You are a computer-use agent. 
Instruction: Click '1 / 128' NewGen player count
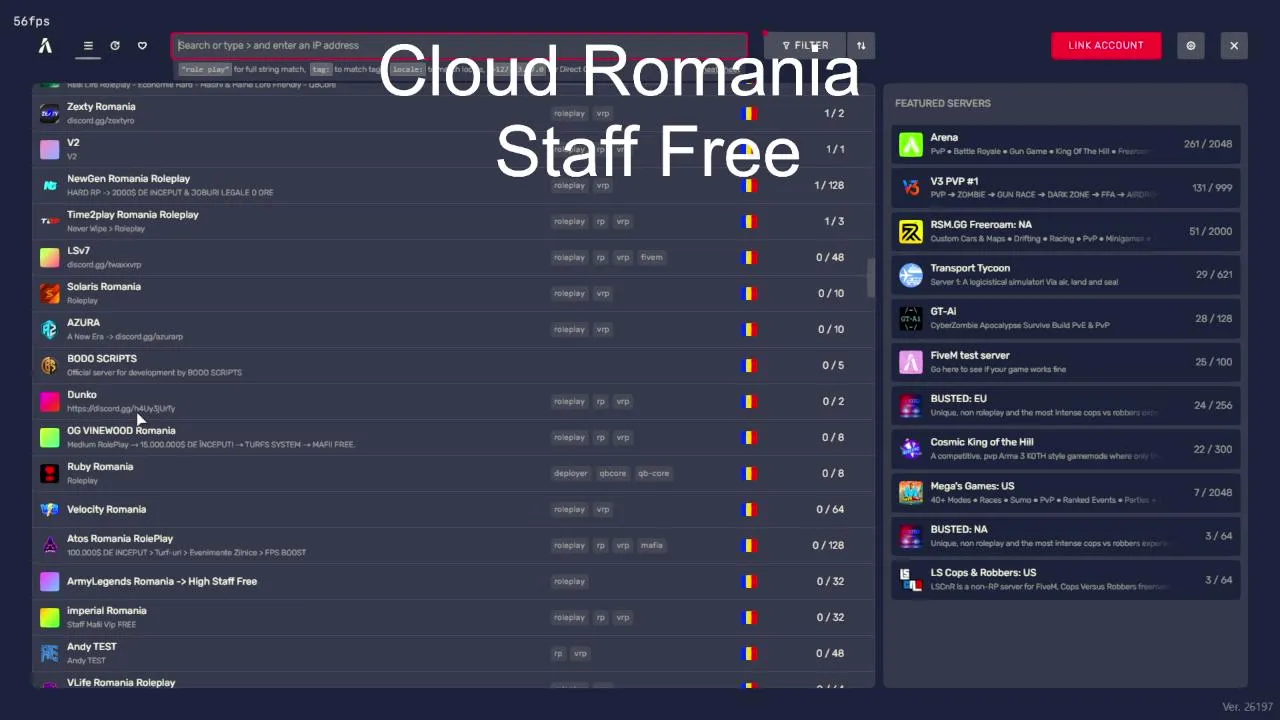pyautogui.click(x=829, y=185)
